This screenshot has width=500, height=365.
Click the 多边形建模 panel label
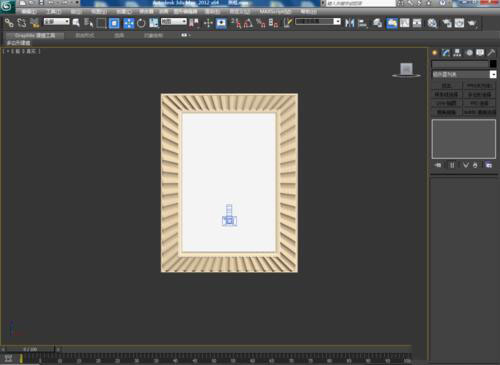[x=18, y=43]
